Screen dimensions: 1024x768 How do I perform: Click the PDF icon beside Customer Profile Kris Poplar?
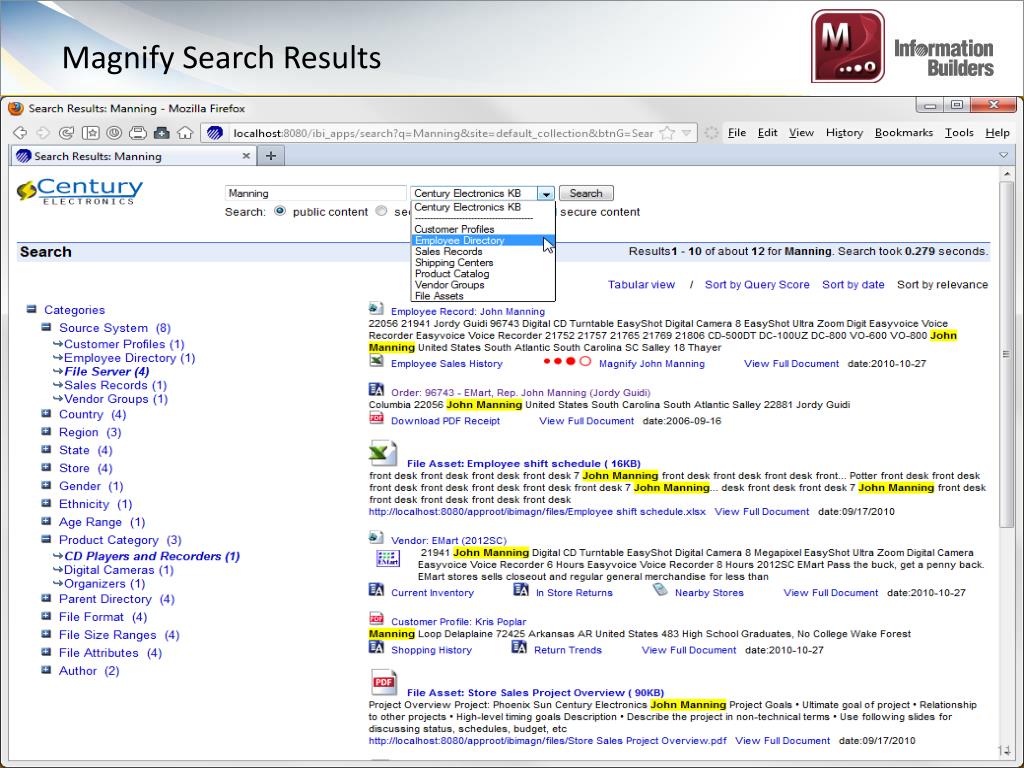tap(376, 618)
